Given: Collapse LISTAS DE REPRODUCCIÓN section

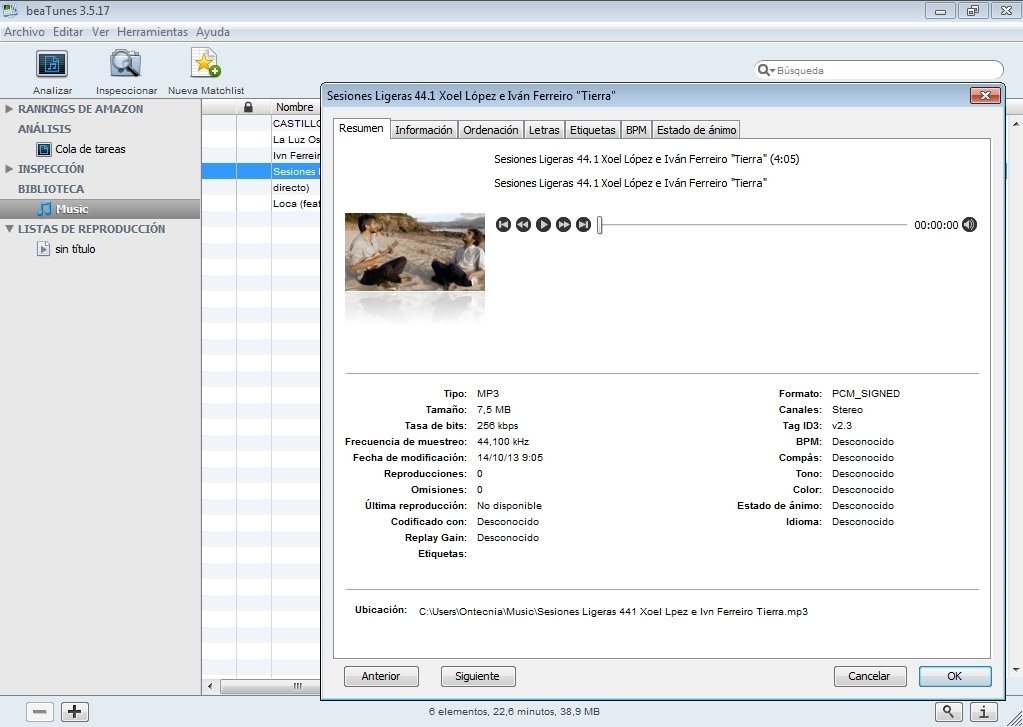Looking at the screenshot, I should (9, 228).
